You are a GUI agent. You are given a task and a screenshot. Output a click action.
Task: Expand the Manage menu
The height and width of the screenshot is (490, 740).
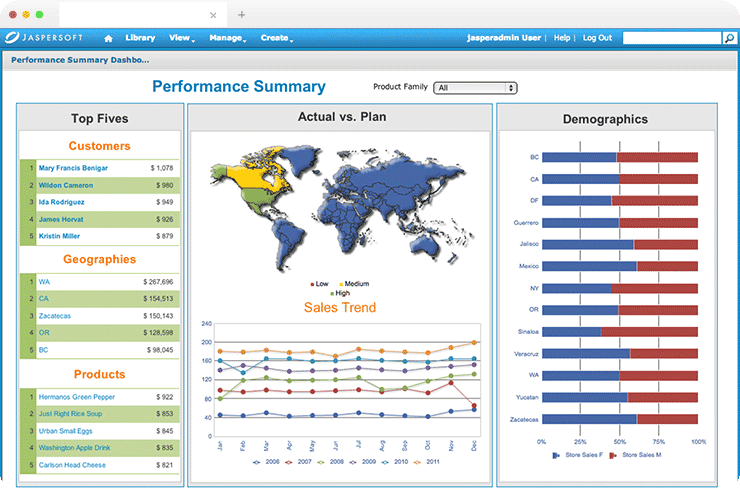pyautogui.click(x=227, y=38)
